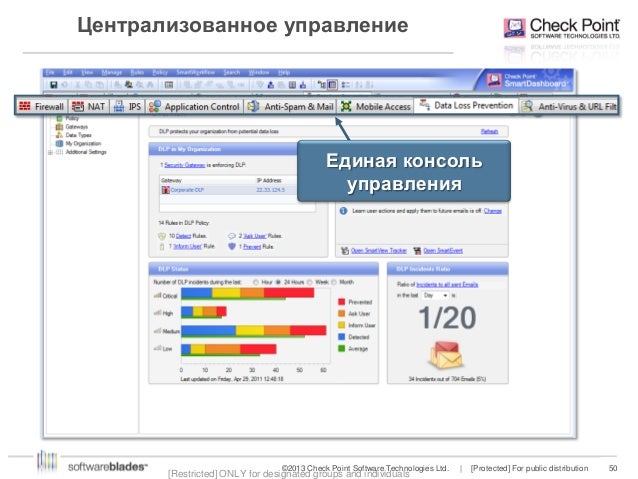Open the Anti-Virus & URL Filtering tab
Image resolution: width=638 pixels, height=479 pixels.
569,106
